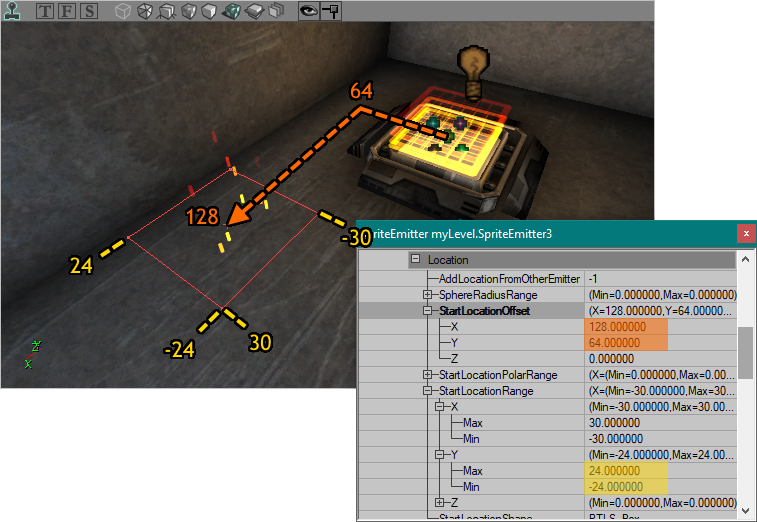Toggle the eye show-actors button
The height and width of the screenshot is (522, 757).
[x=309, y=11]
